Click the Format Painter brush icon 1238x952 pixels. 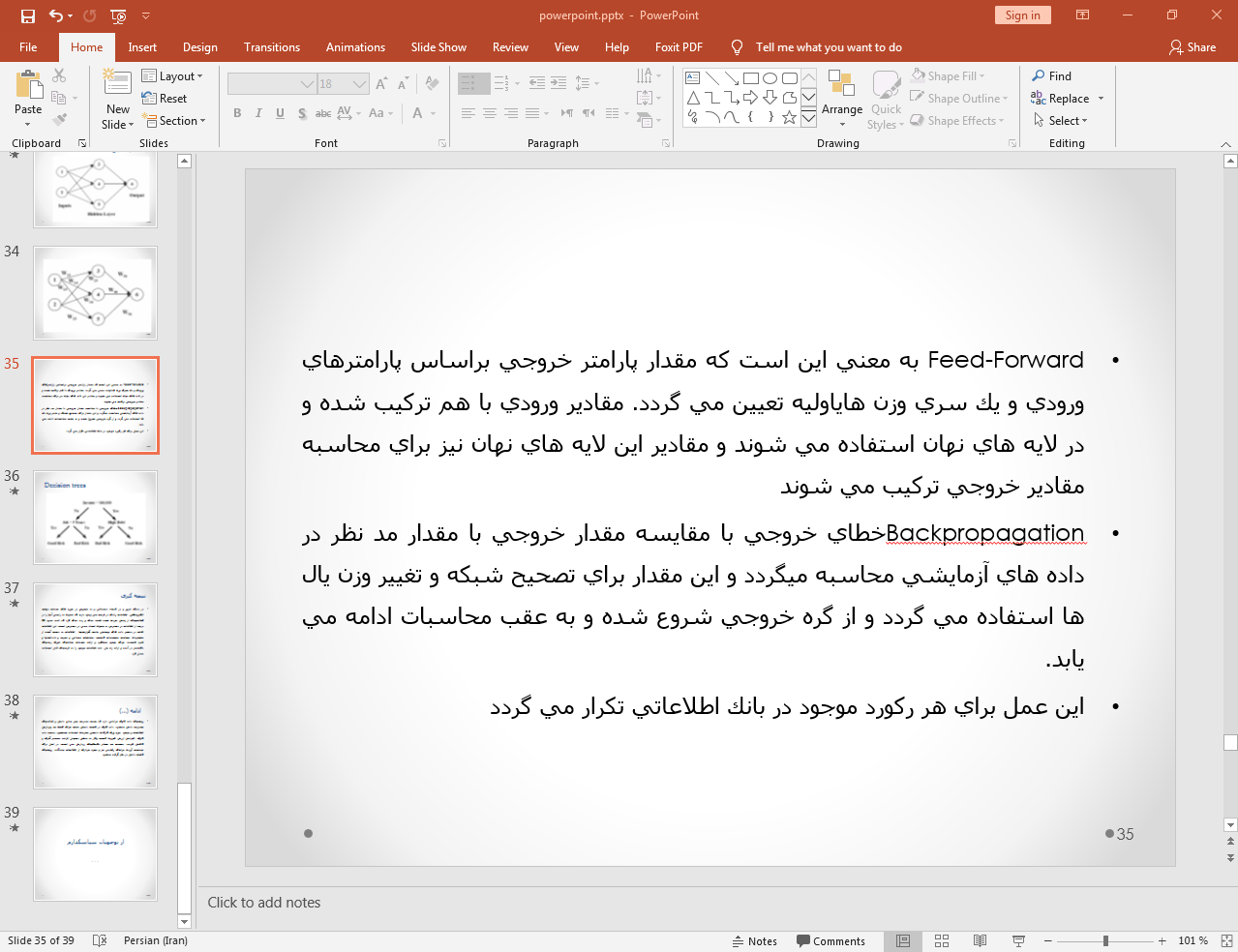tap(59, 120)
